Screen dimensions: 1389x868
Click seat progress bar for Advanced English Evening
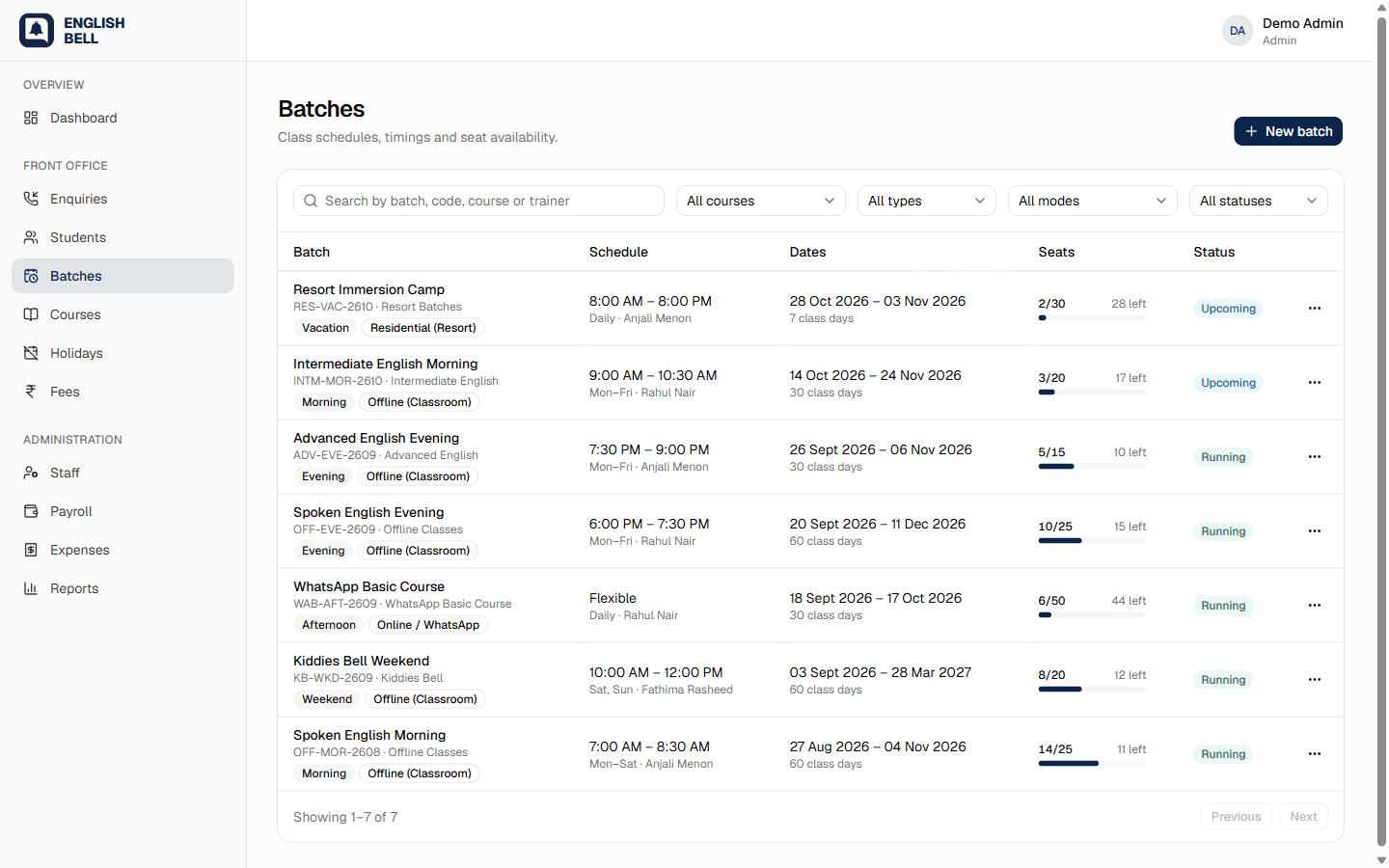(1093, 467)
